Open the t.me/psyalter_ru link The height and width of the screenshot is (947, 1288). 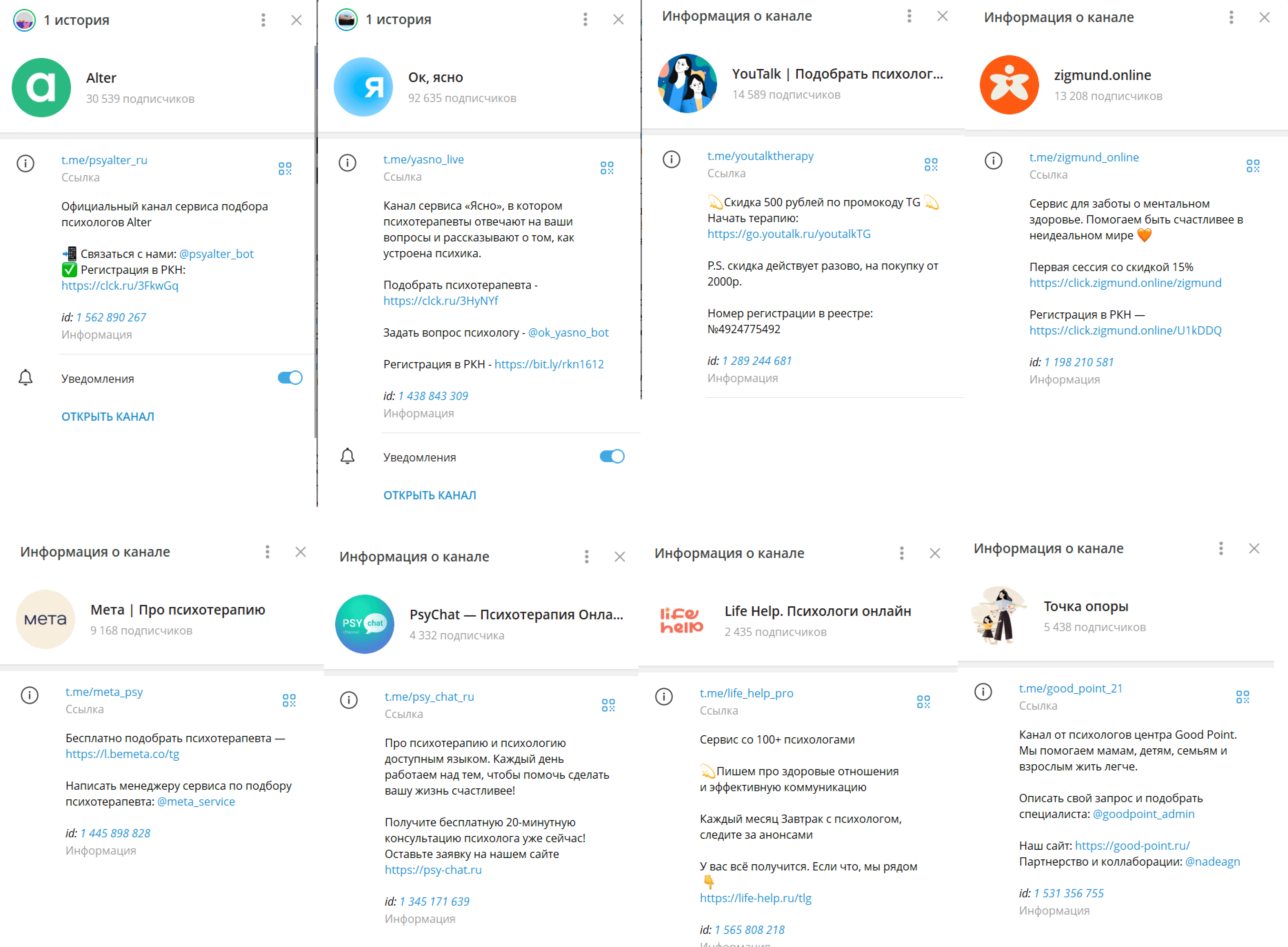104,160
